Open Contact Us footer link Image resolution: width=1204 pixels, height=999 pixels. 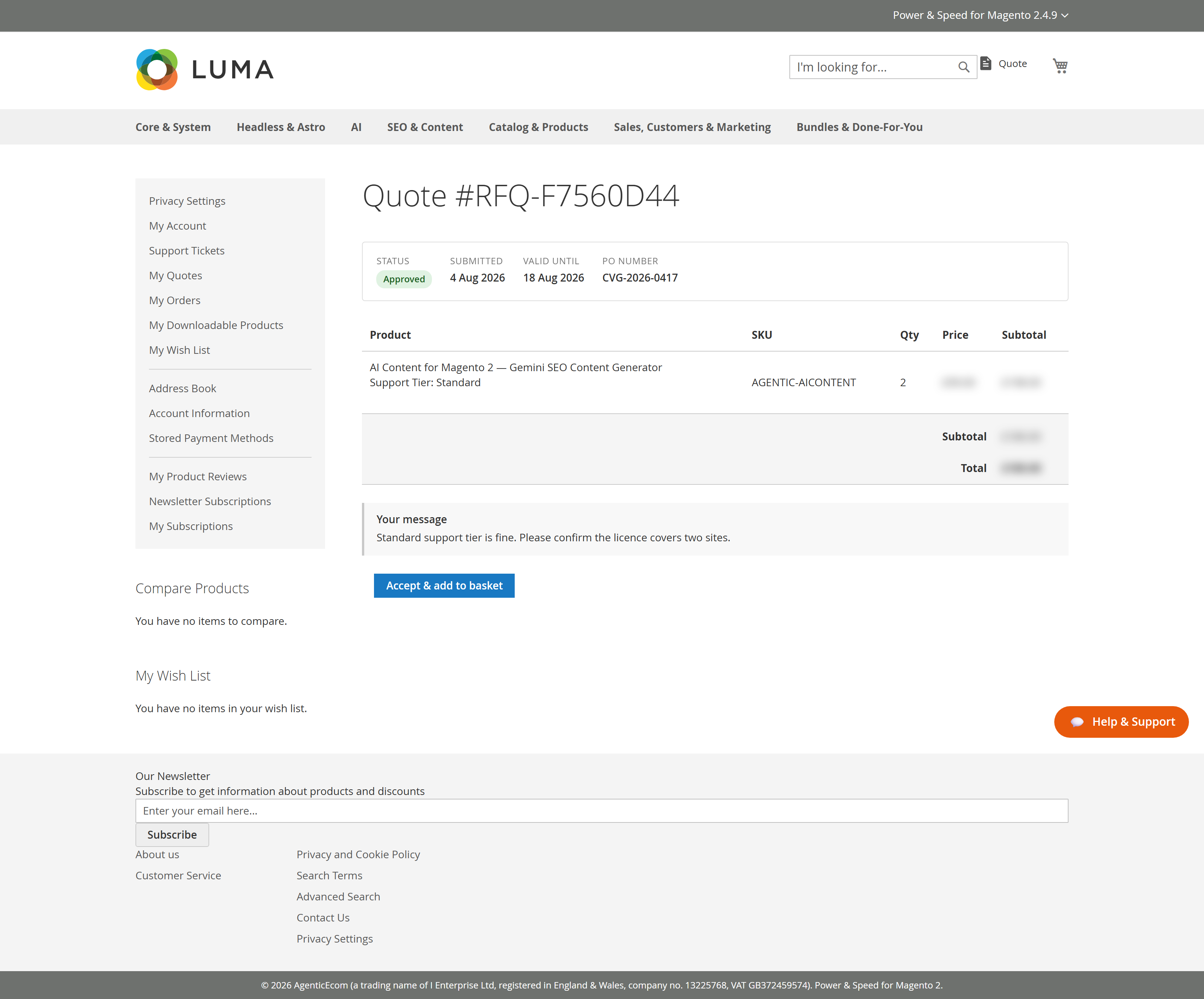point(323,918)
